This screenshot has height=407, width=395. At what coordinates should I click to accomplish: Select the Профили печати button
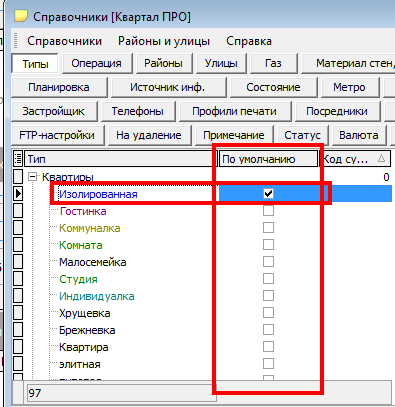pos(234,111)
